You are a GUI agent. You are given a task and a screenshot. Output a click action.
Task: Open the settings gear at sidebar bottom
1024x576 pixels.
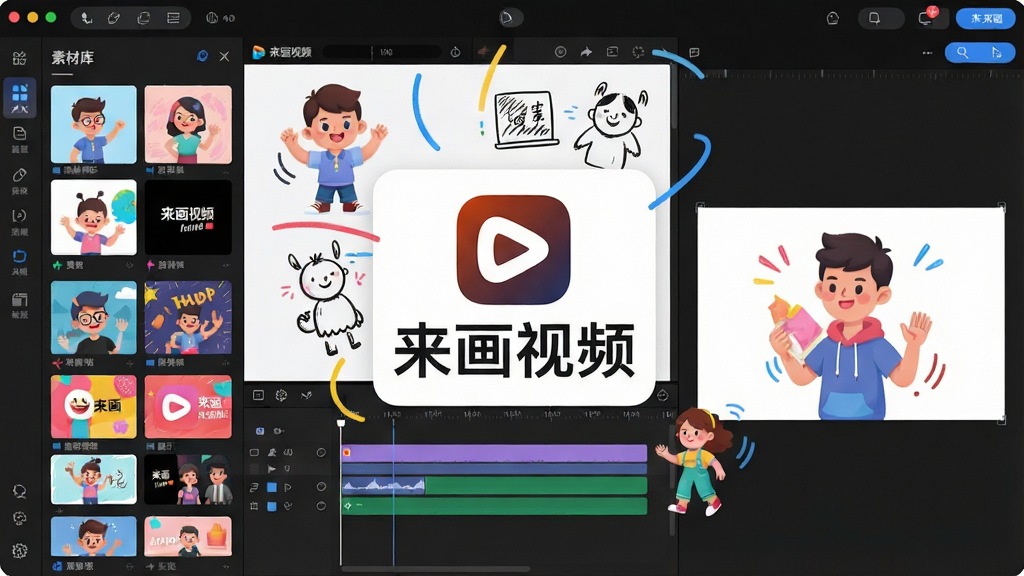coord(20,551)
